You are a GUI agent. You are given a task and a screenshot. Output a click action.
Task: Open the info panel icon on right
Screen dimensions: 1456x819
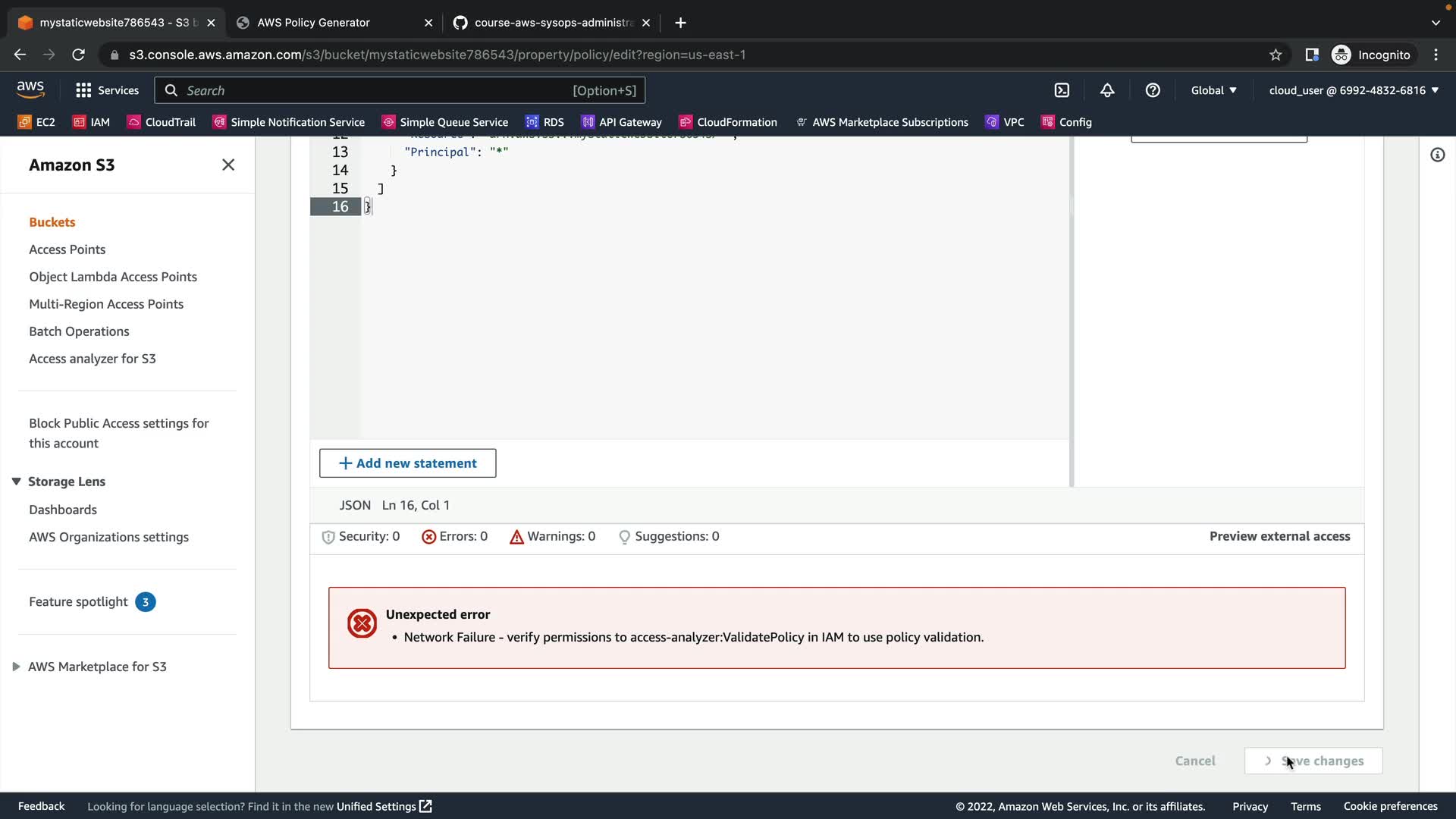coord(1437,155)
